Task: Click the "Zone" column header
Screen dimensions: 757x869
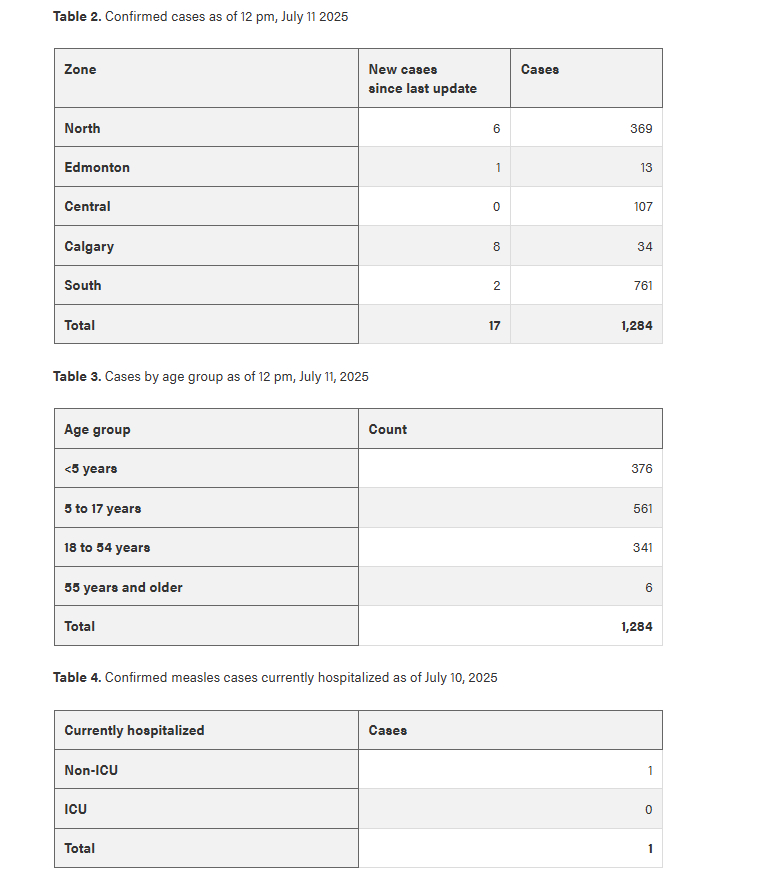Action: tap(80, 70)
